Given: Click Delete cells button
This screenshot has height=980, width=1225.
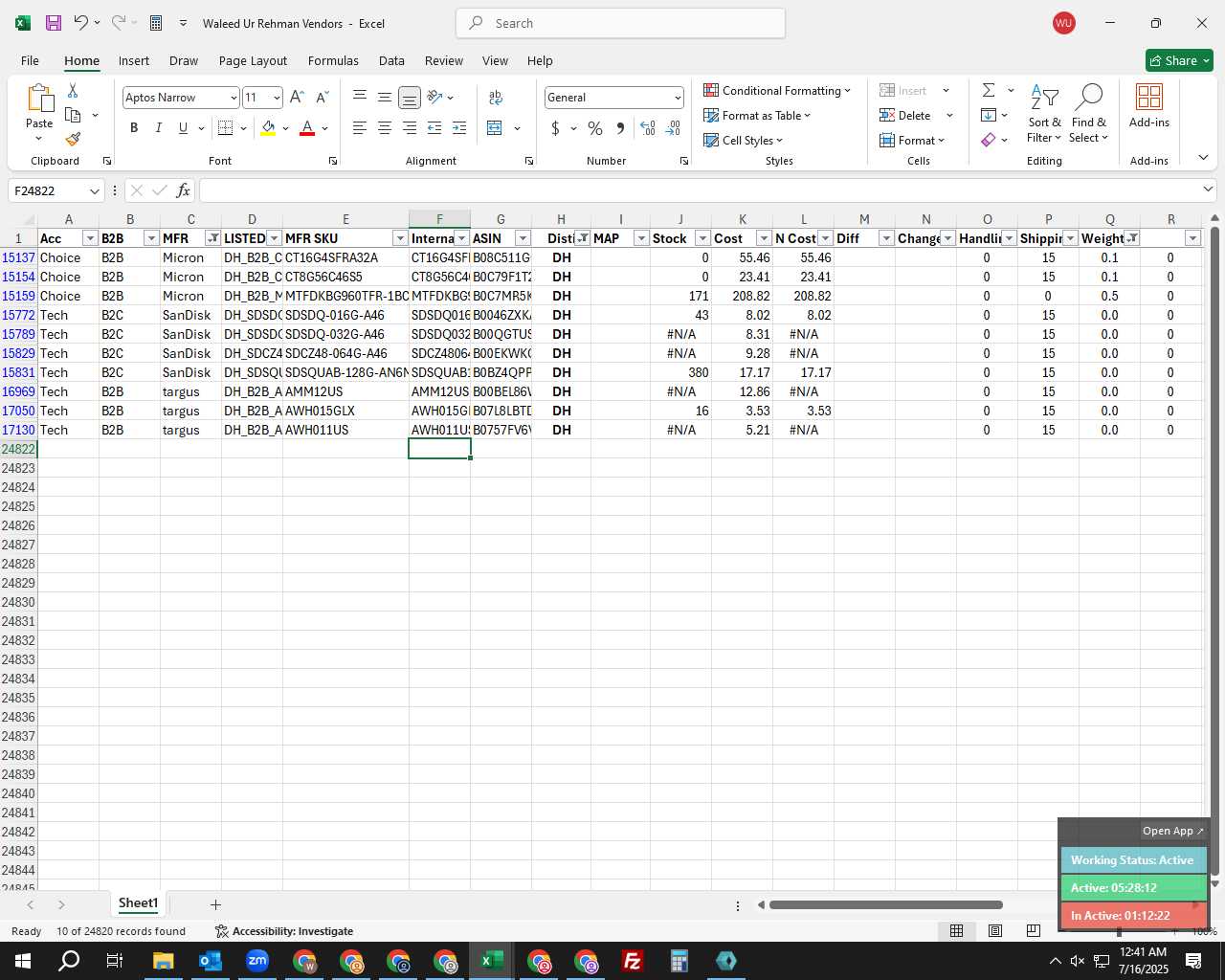Looking at the screenshot, I should pyautogui.click(x=905, y=115).
